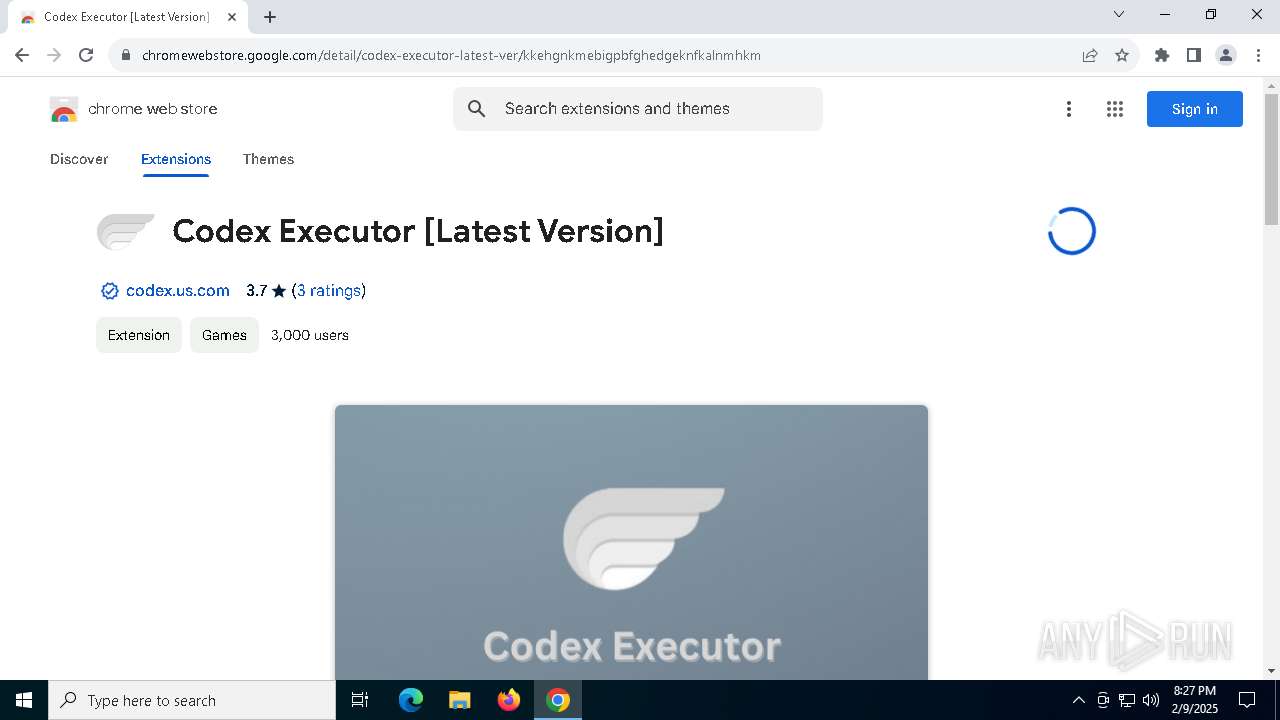This screenshot has height=720, width=1280.
Task: Switch to the Discover tab
Action: [x=79, y=159]
